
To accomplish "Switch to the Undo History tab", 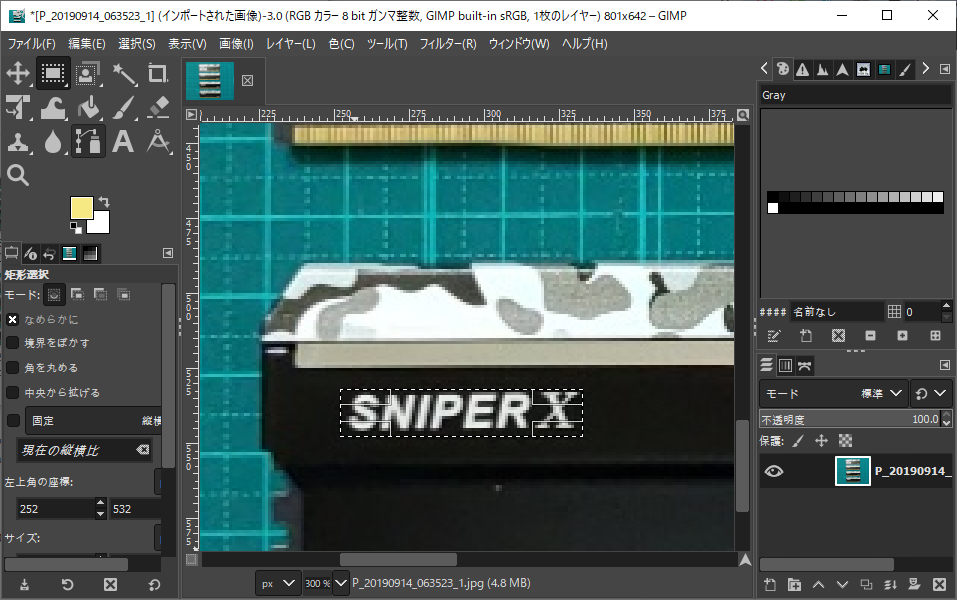I will point(49,253).
